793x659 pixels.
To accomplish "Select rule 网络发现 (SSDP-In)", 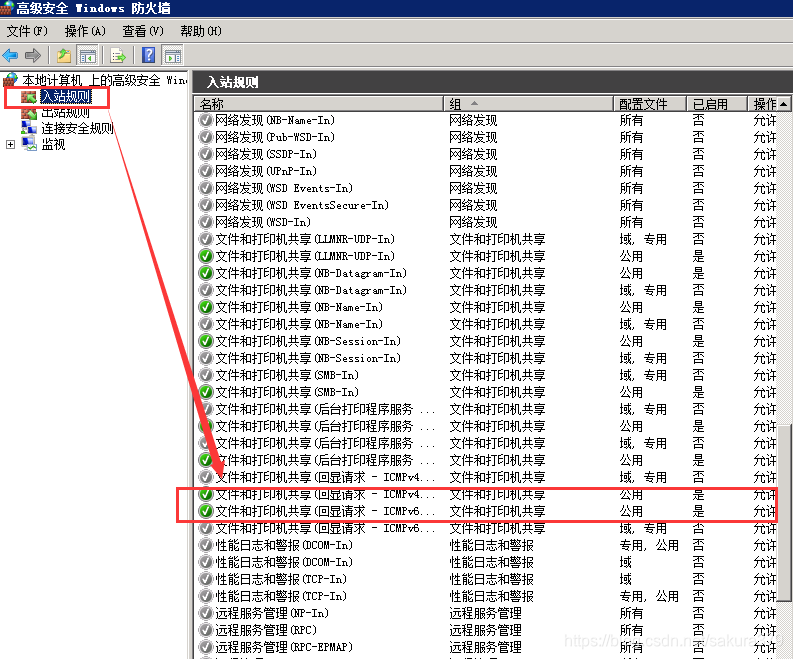I will pos(266,154).
